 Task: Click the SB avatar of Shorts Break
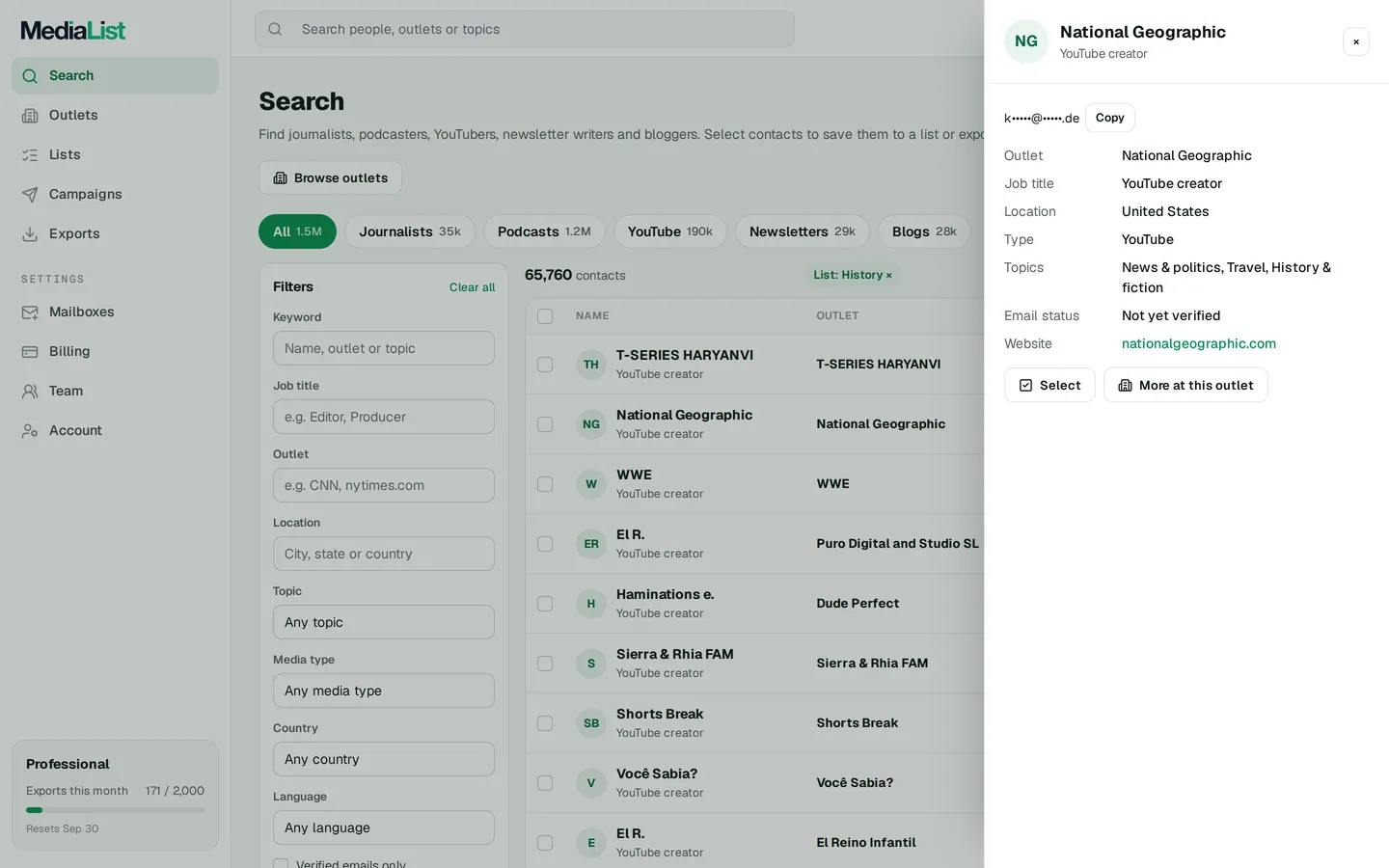[591, 723]
